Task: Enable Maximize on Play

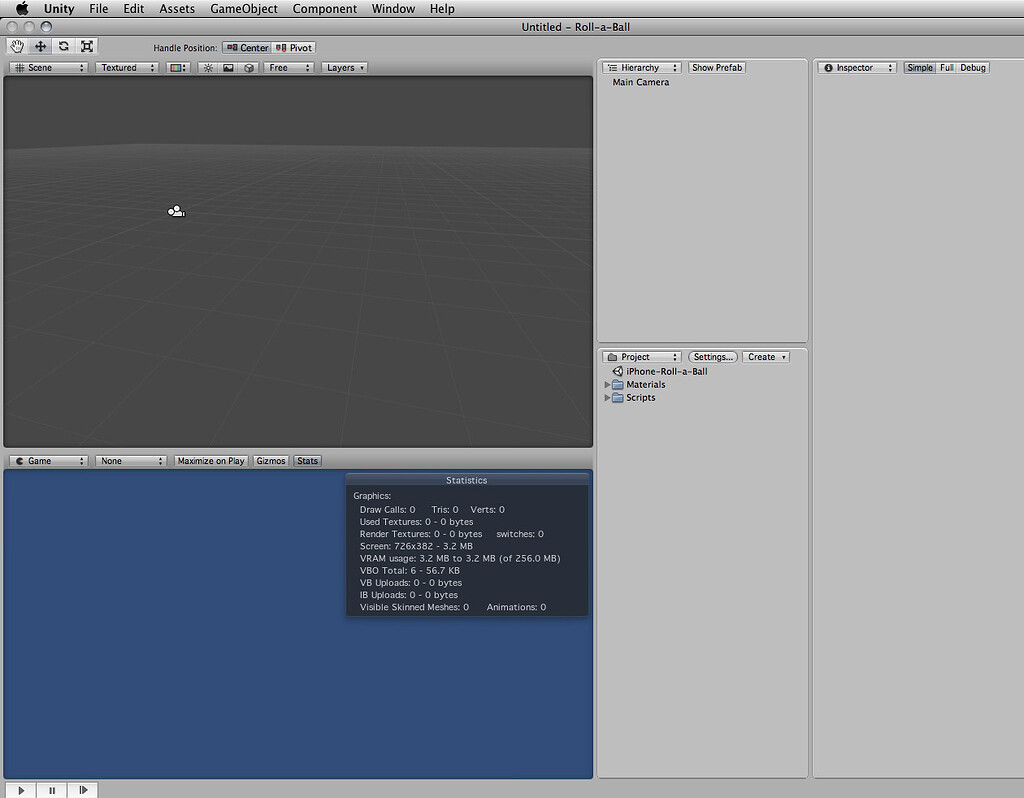Action: [x=210, y=460]
